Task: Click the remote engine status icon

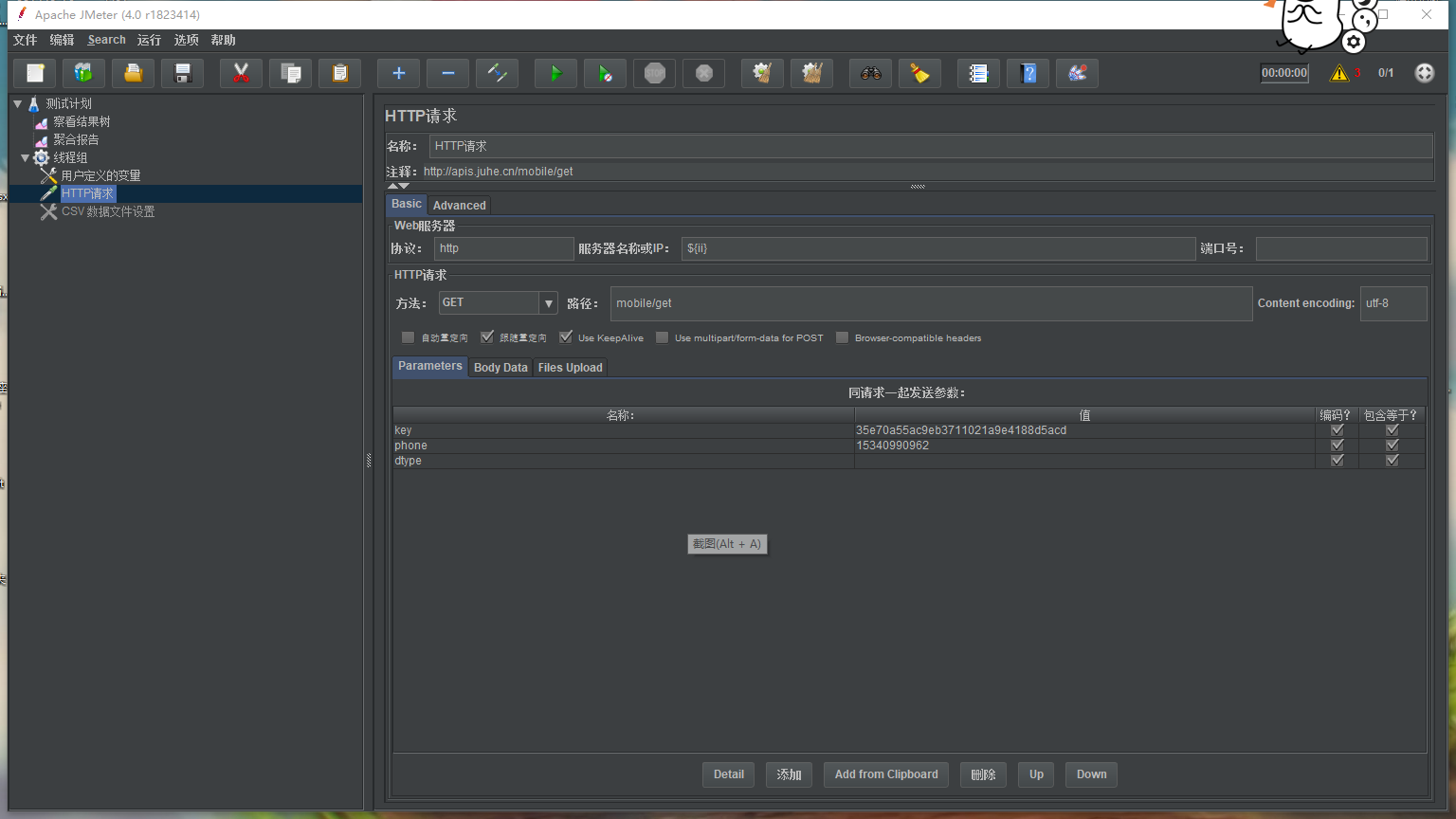Action: (1425, 73)
